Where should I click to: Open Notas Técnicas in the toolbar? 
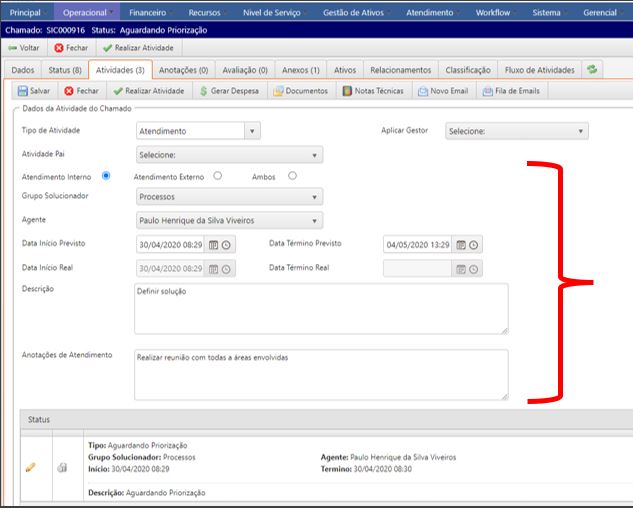point(347,91)
